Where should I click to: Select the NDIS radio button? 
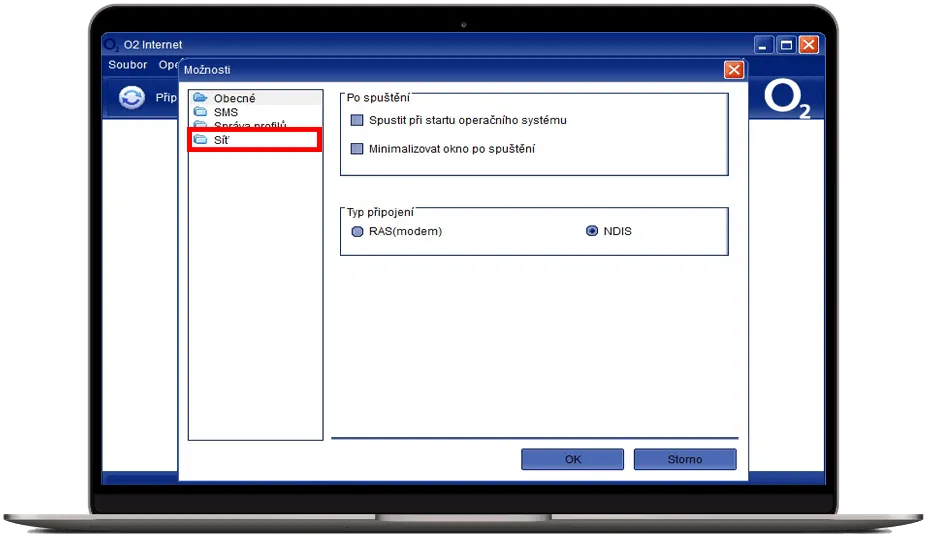click(x=592, y=231)
